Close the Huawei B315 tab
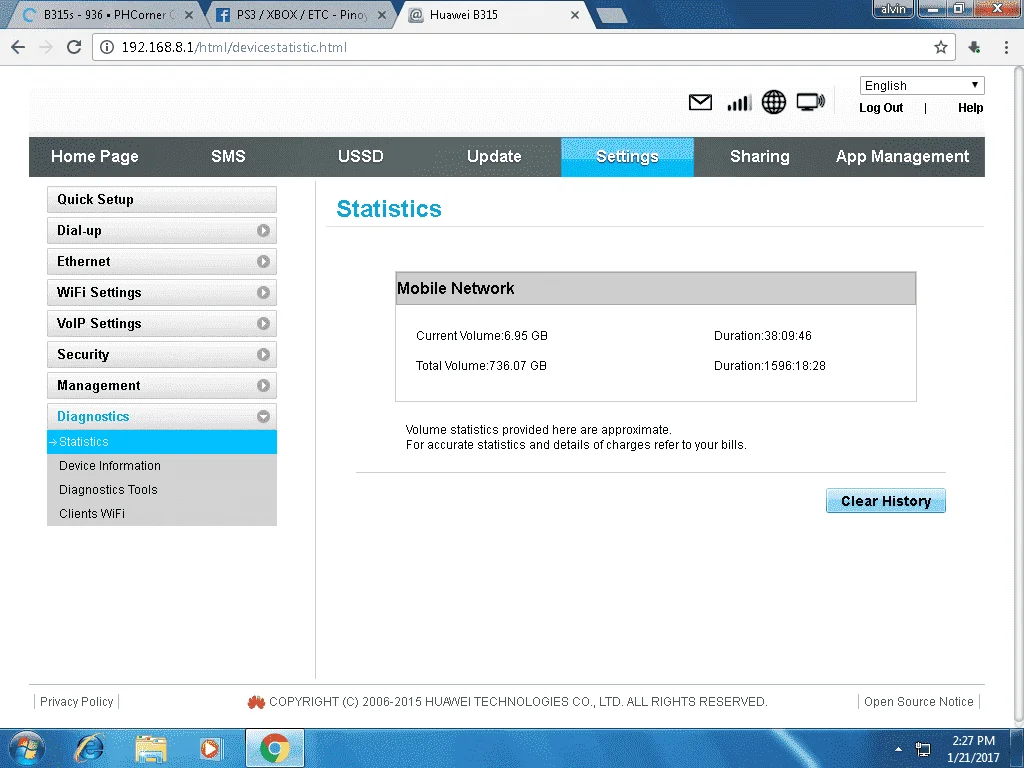 (575, 15)
